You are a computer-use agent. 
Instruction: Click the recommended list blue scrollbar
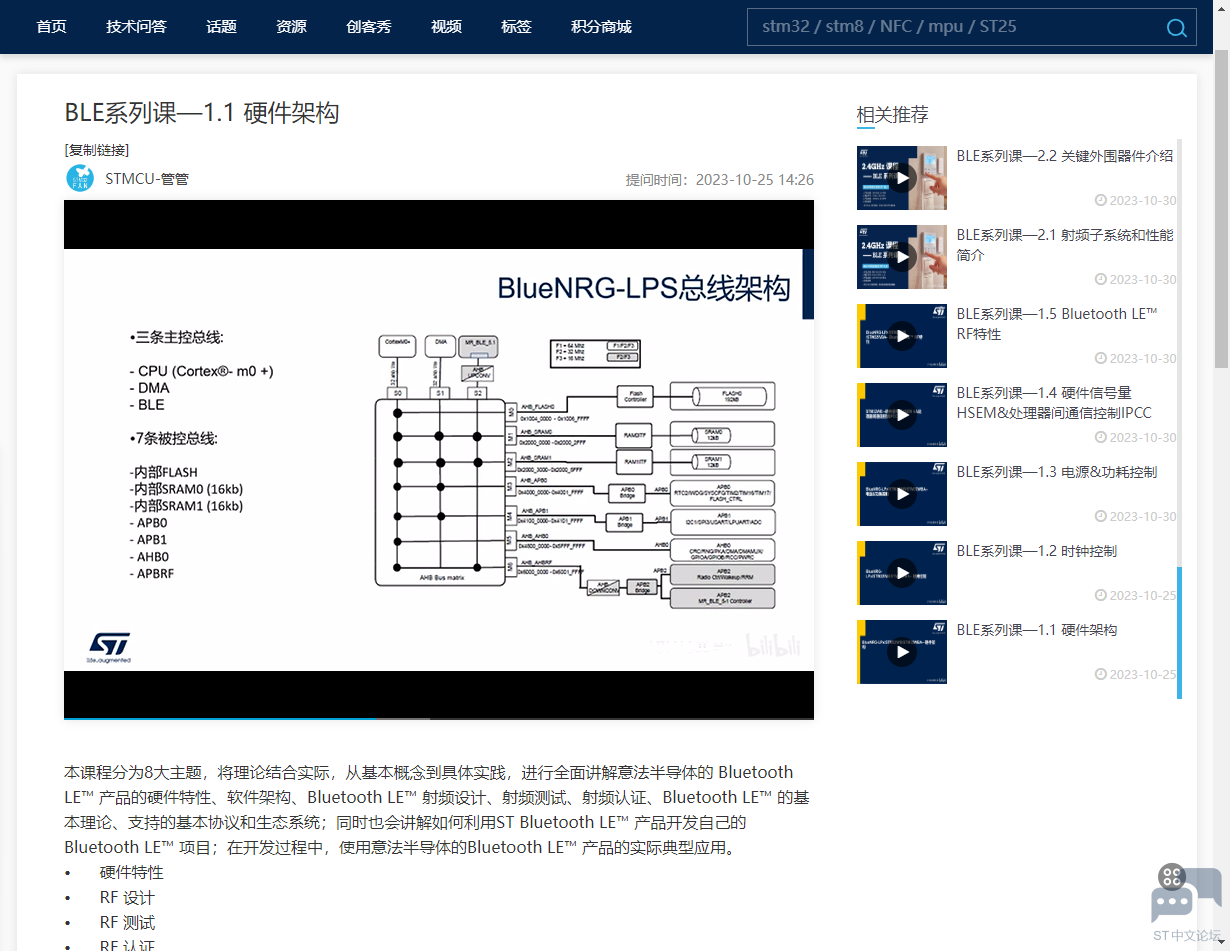(x=1179, y=633)
